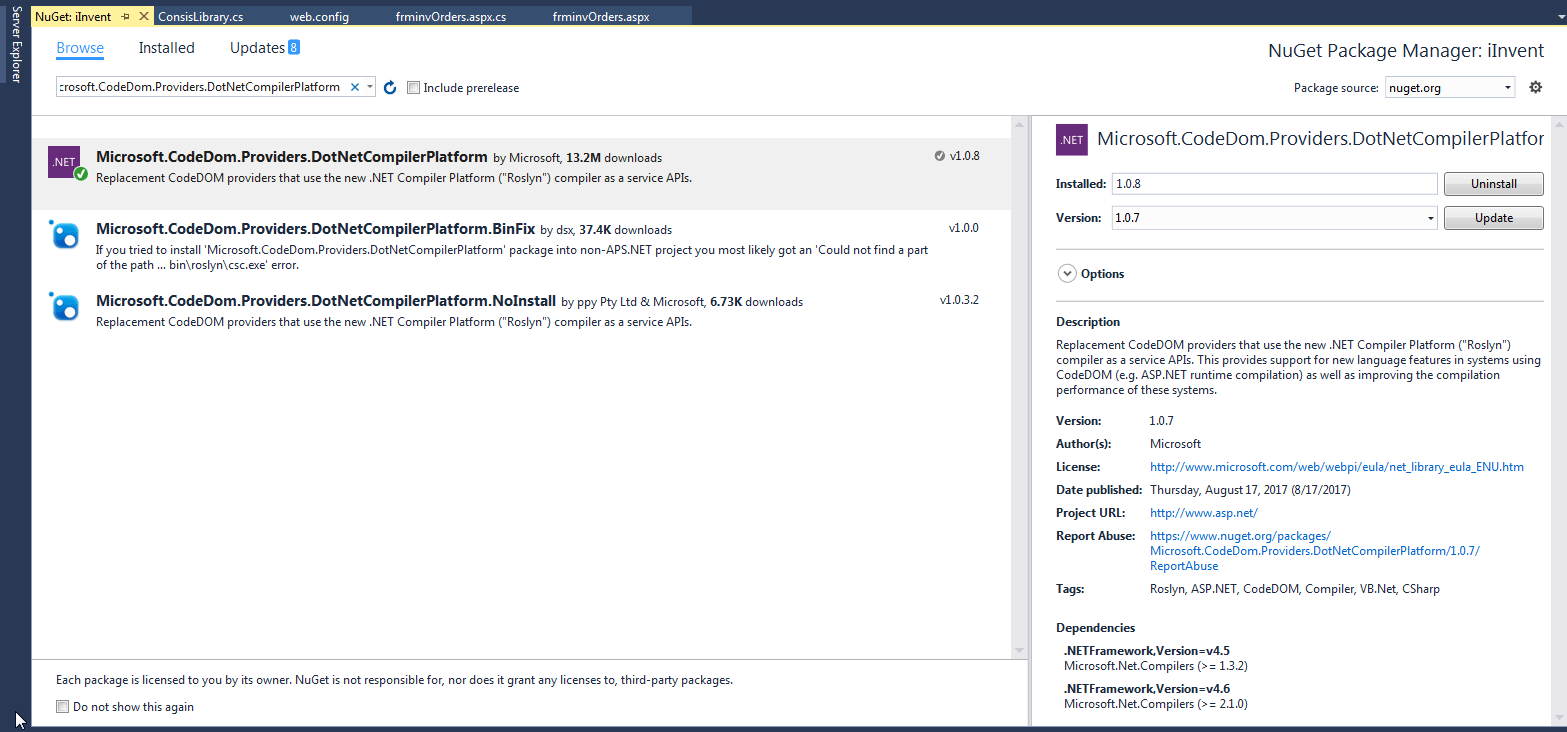Click the installed indicator beside v1.0.8

939,156
